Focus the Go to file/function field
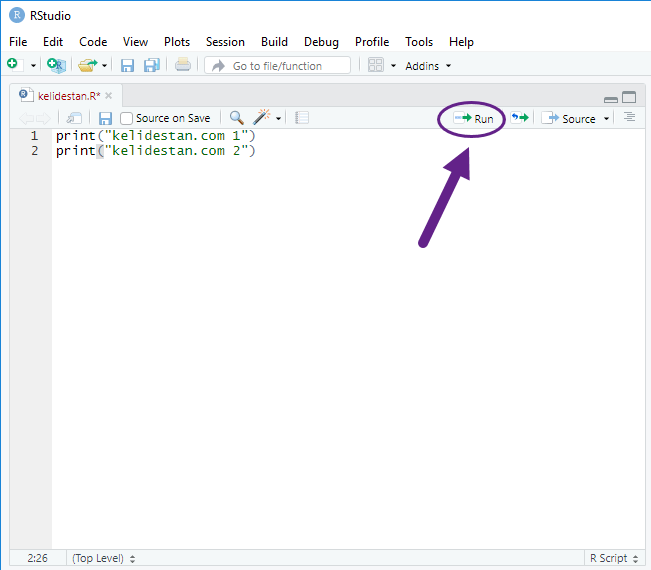 pos(277,66)
